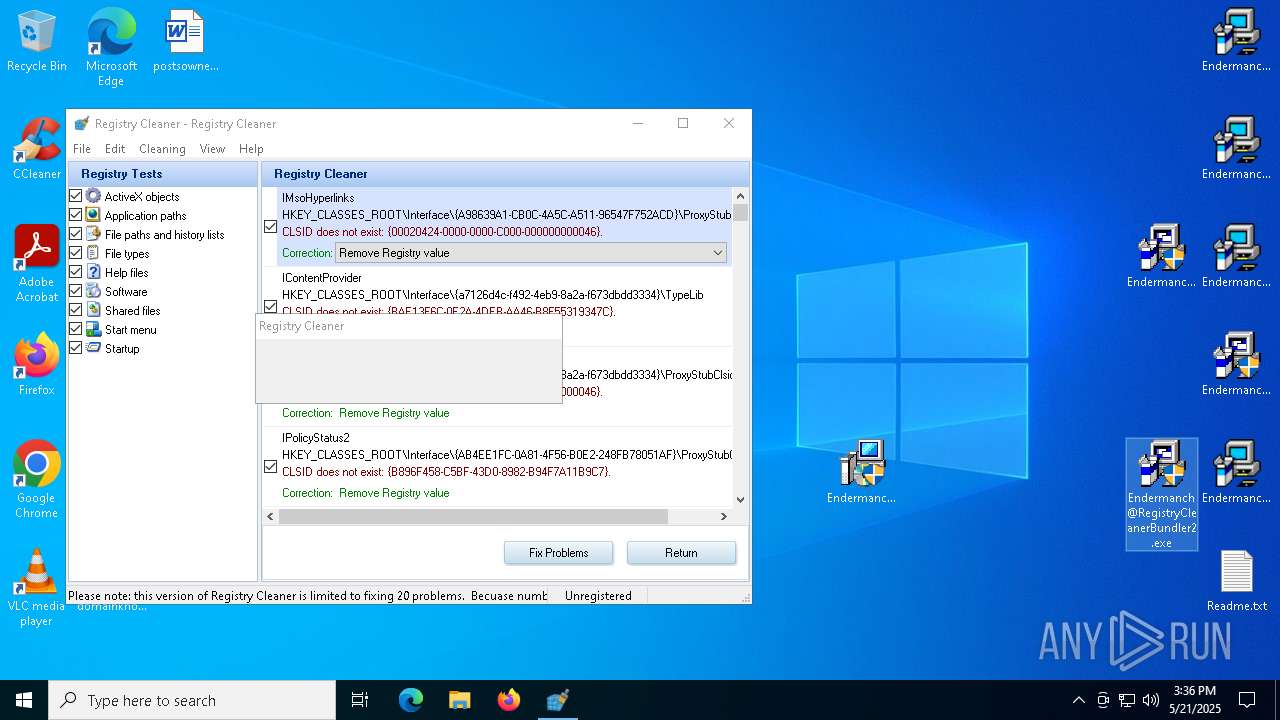Select Endermanch@RegistryCleanerBundler2.exe desktop icon

click(x=1162, y=494)
